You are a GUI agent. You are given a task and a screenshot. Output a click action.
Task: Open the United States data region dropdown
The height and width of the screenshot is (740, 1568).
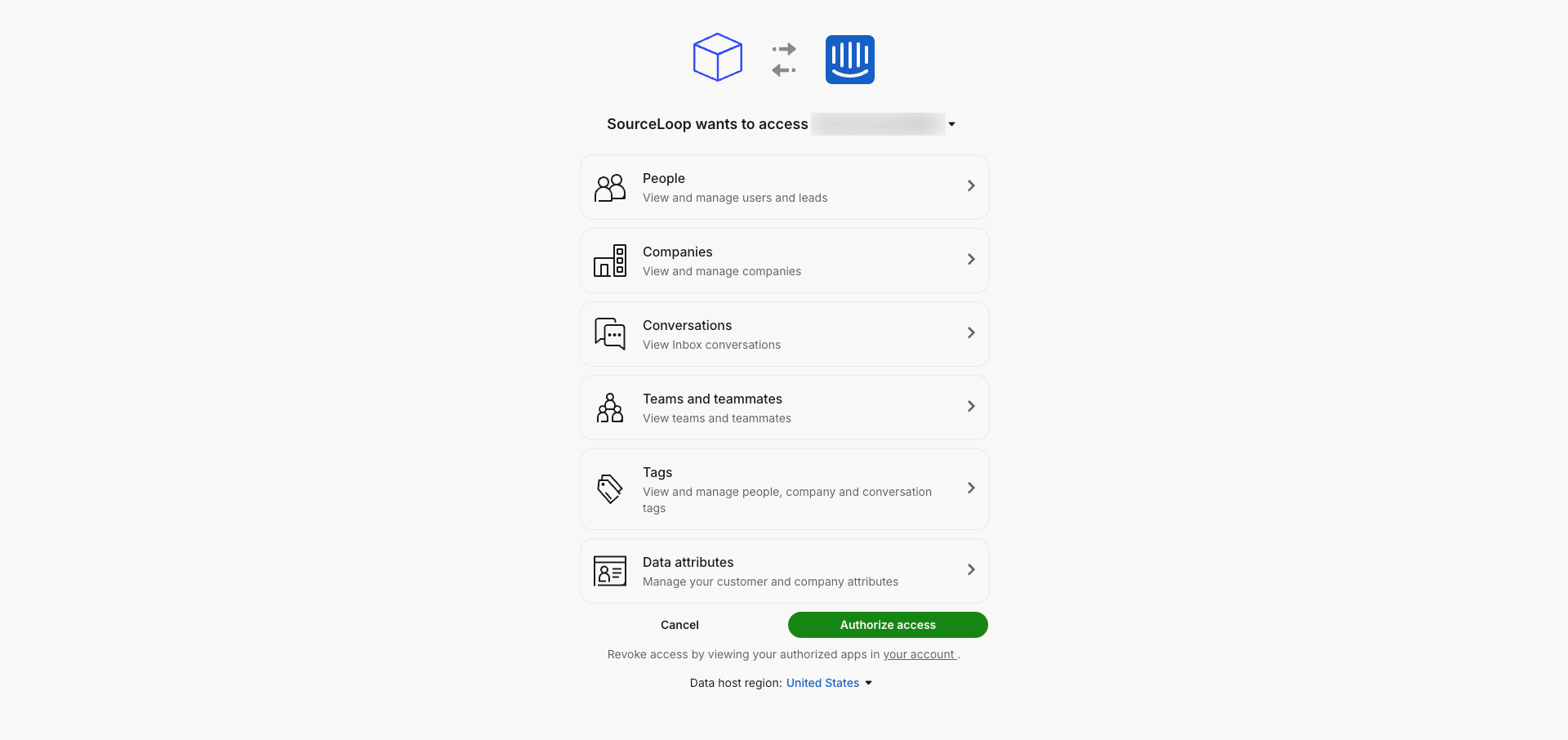click(x=829, y=683)
